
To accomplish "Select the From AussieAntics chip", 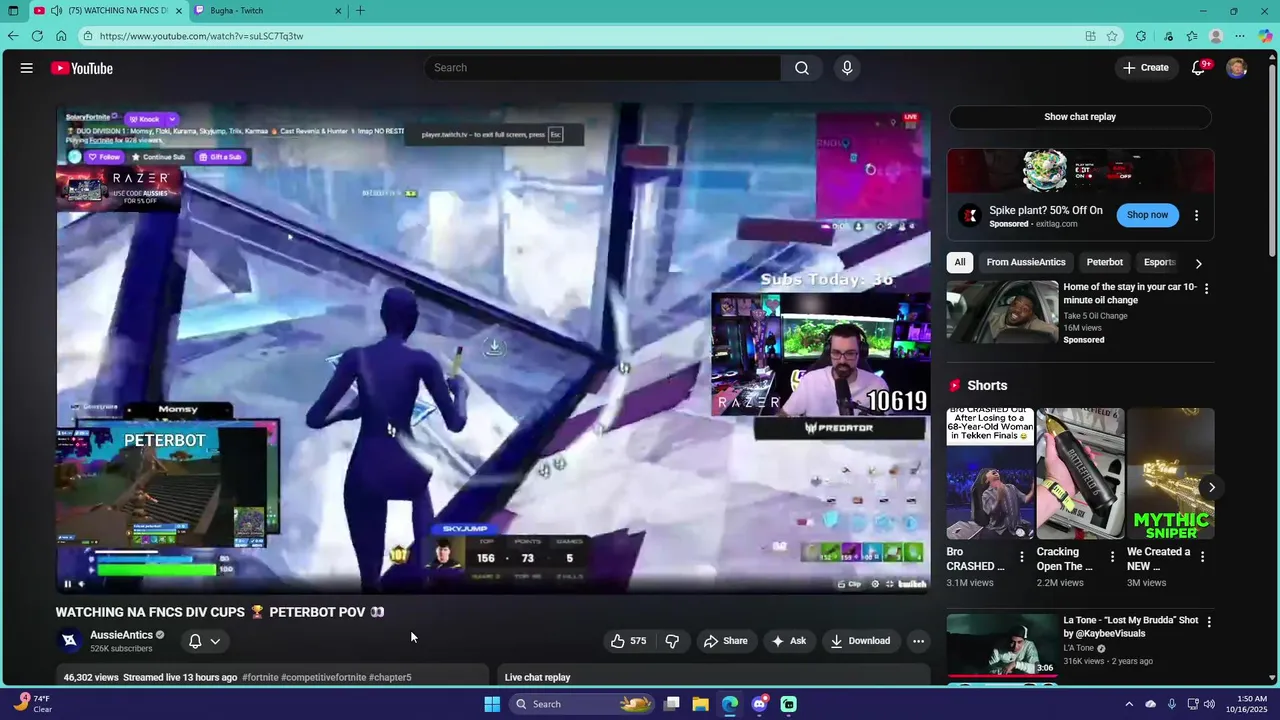I will [1026, 262].
